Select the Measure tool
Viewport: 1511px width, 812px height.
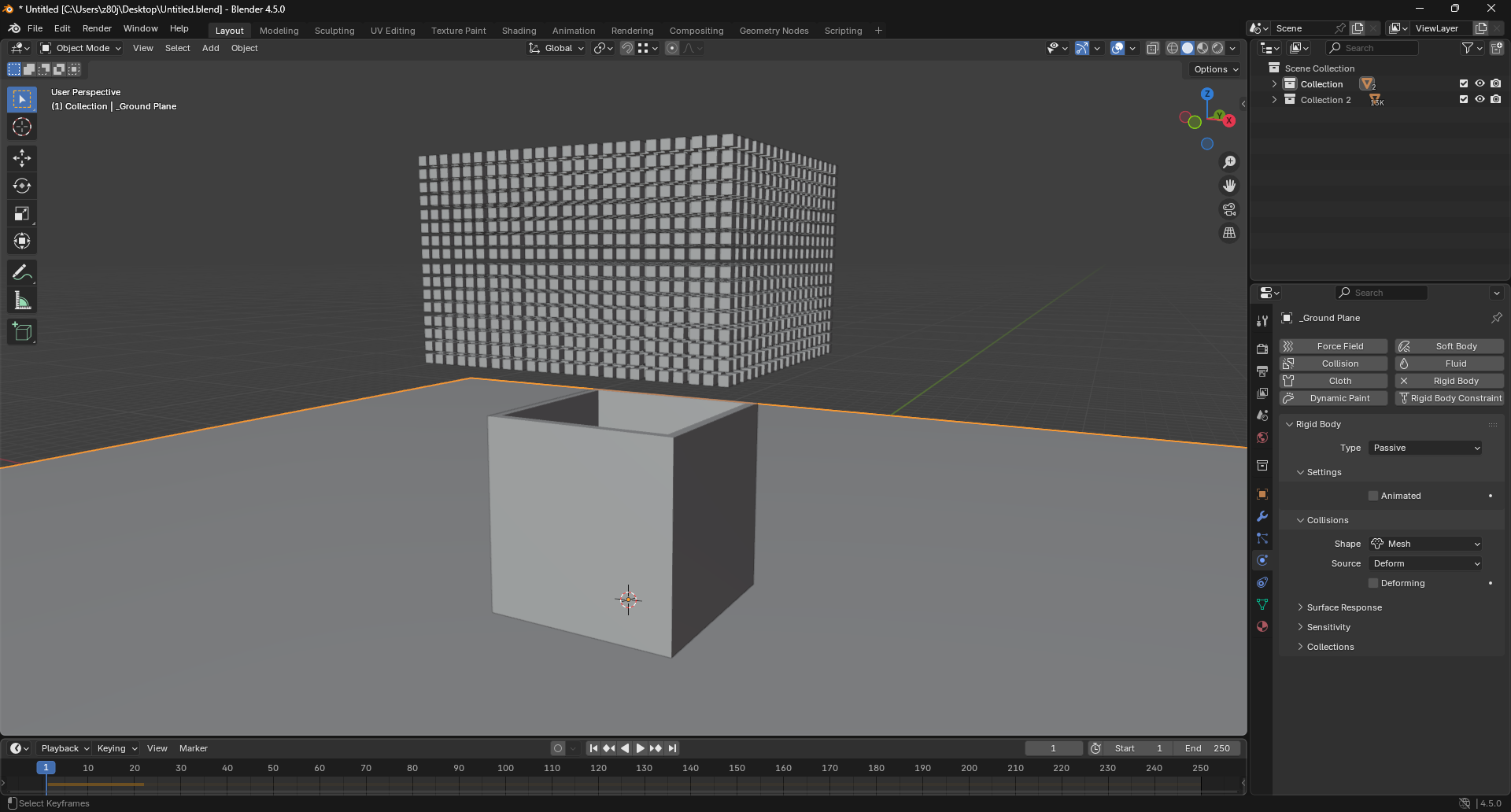coord(22,301)
